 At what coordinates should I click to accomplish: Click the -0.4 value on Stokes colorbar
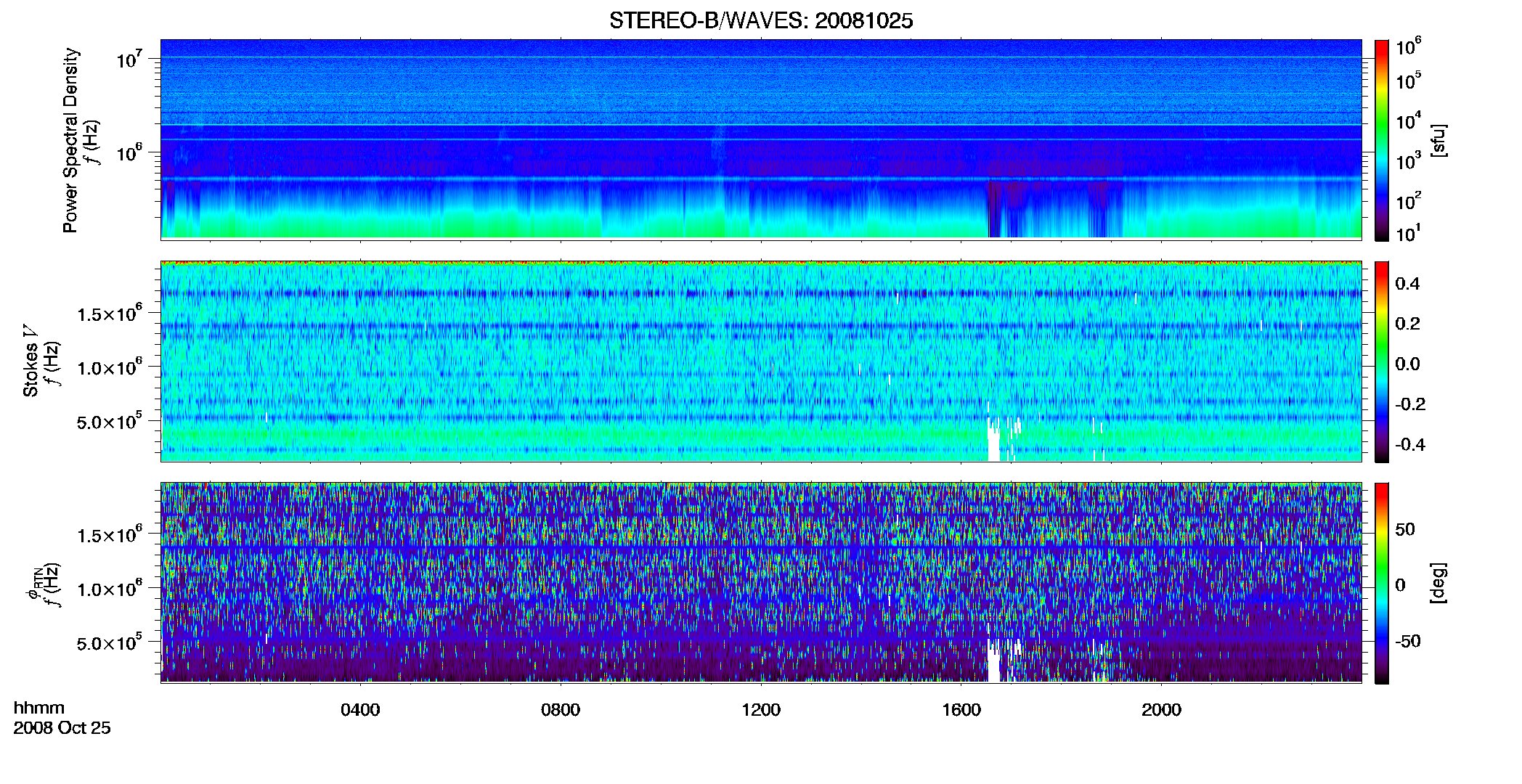pyautogui.click(x=1410, y=444)
